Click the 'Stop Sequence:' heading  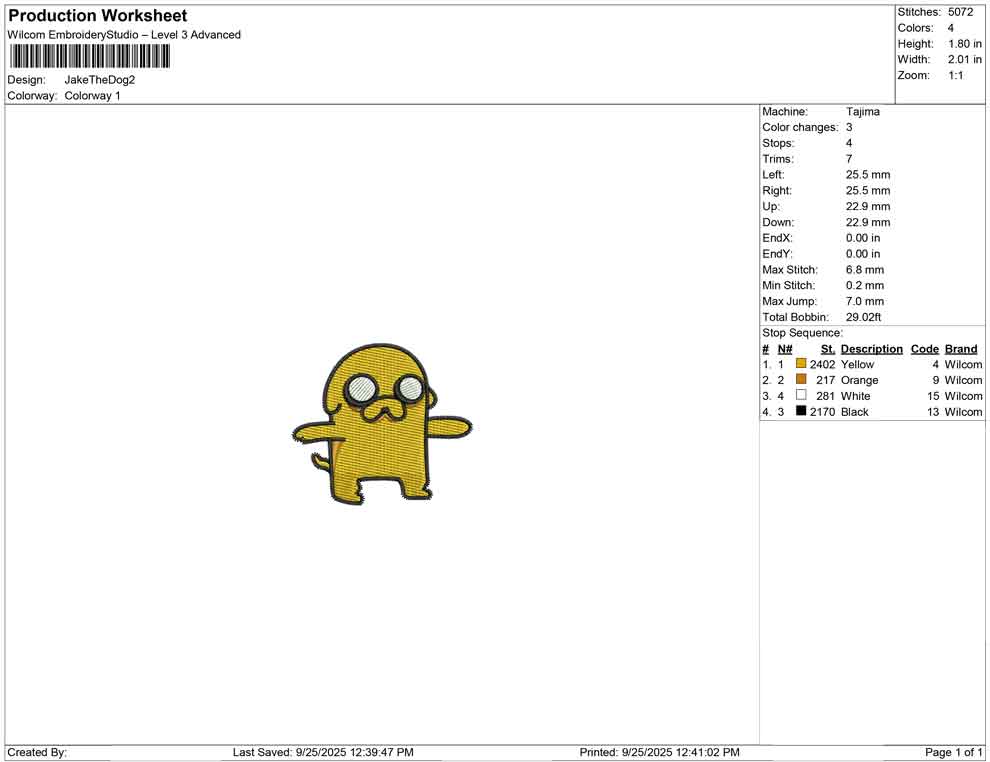click(802, 333)
